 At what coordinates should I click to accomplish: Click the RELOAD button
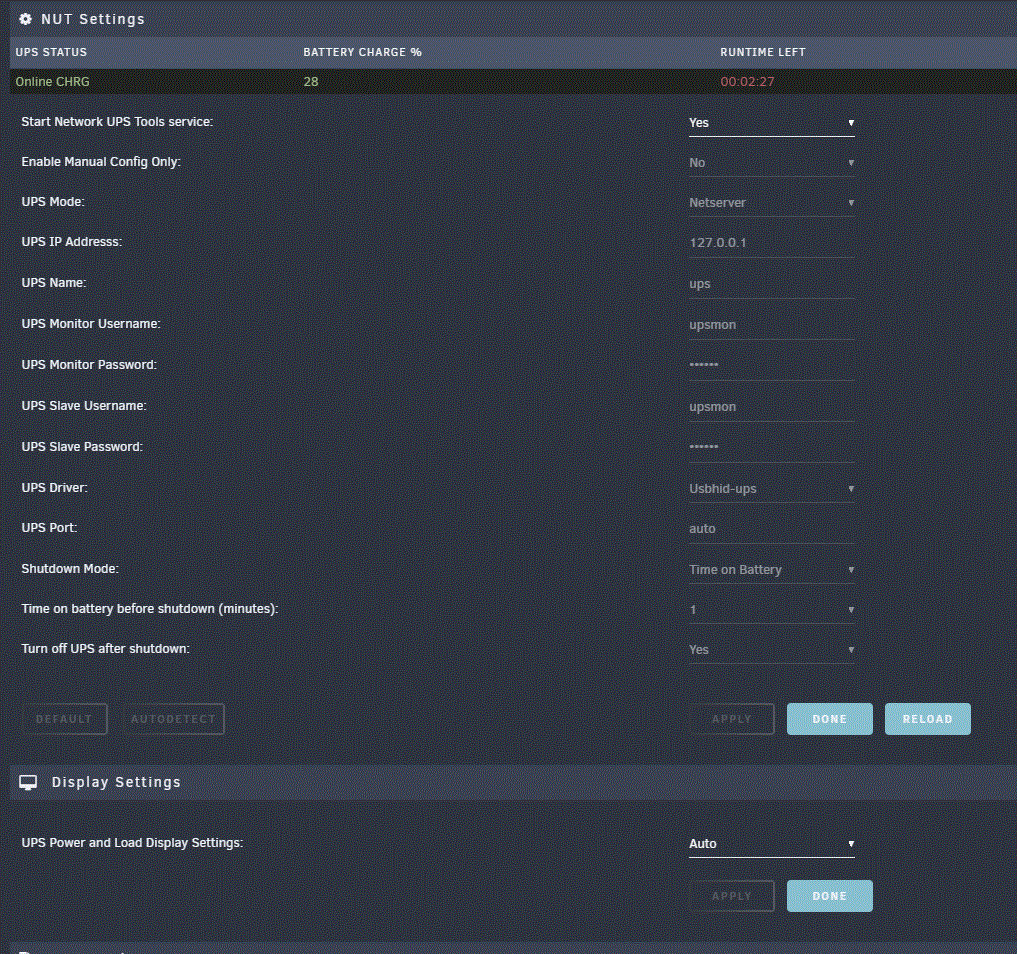(x=927, y=719)
